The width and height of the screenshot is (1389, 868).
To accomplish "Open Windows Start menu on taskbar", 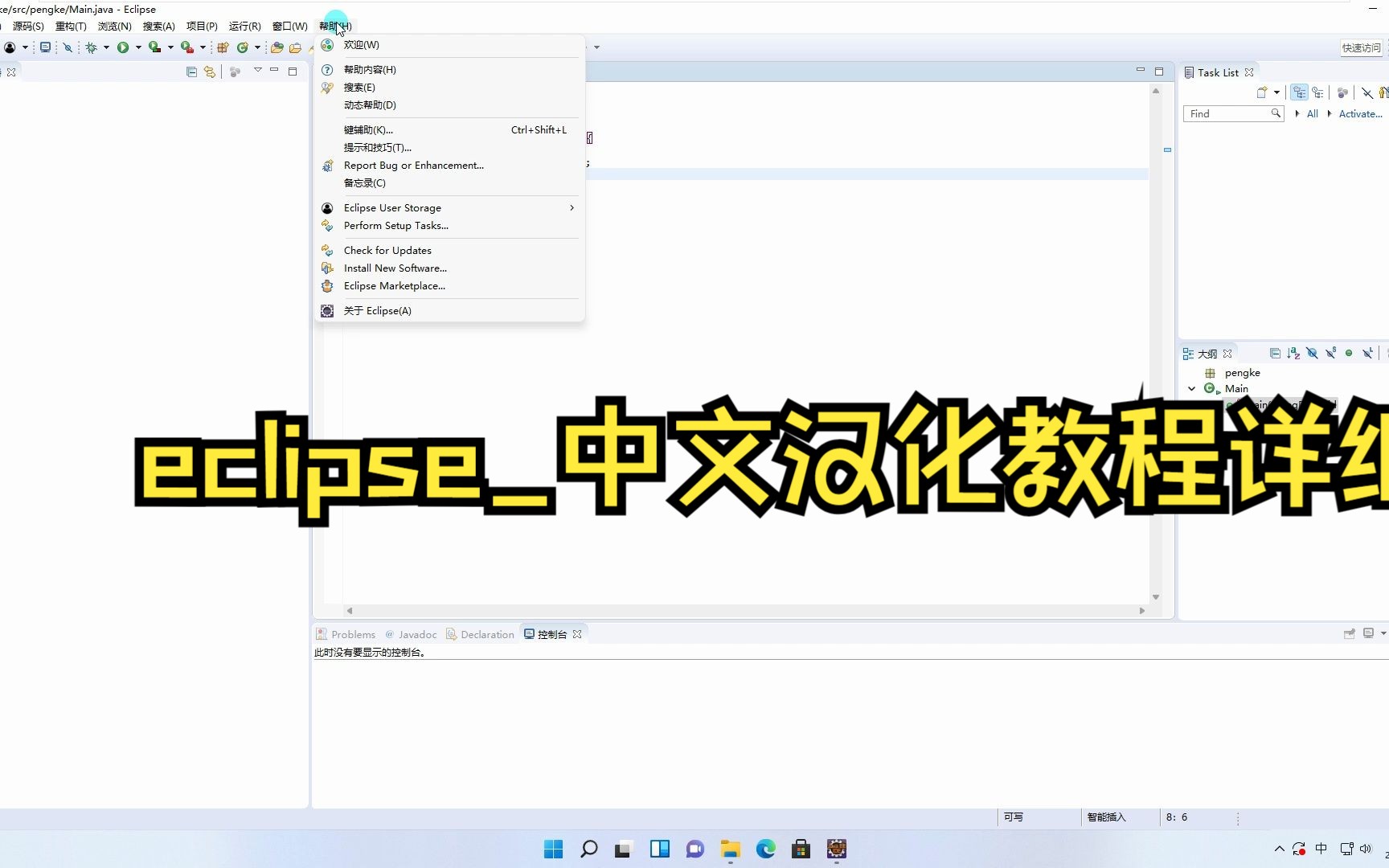I will (554, 850).
